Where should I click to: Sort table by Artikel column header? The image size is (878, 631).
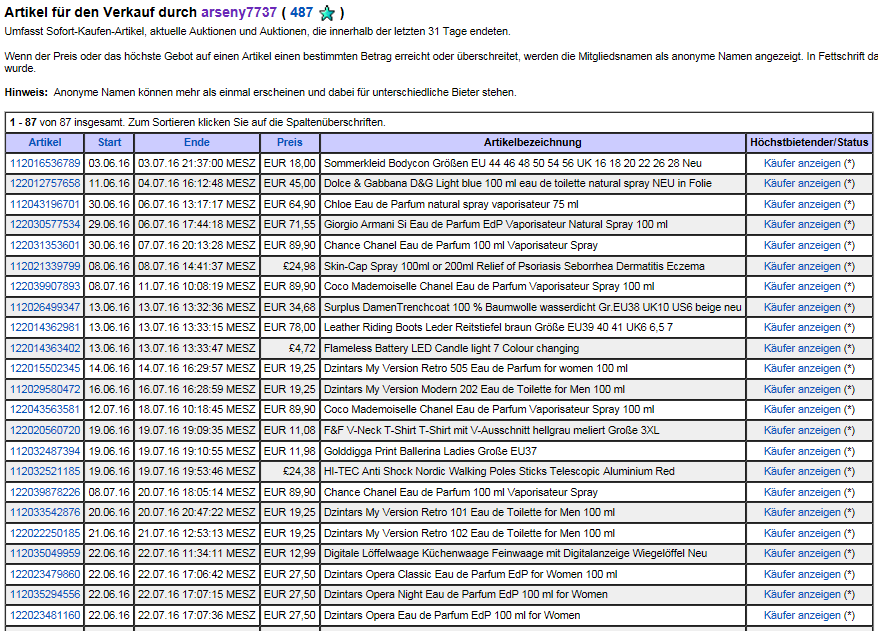click(x=44, y=142)
